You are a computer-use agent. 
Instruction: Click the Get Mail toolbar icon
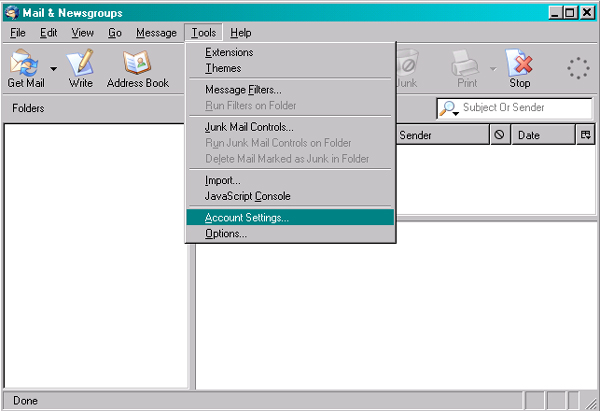tap(22, 65)
